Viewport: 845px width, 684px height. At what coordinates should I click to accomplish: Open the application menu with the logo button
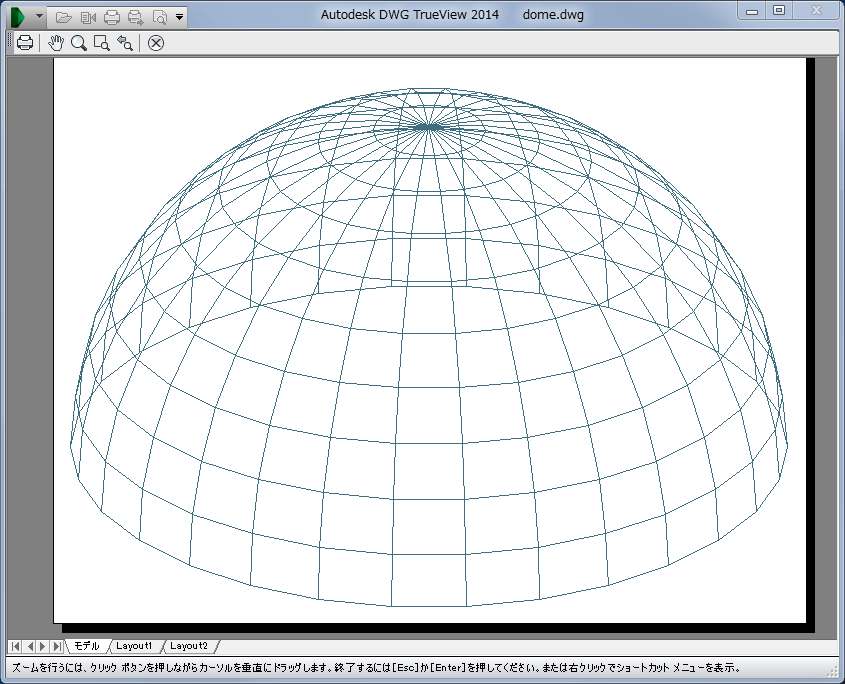coord(18,17)
